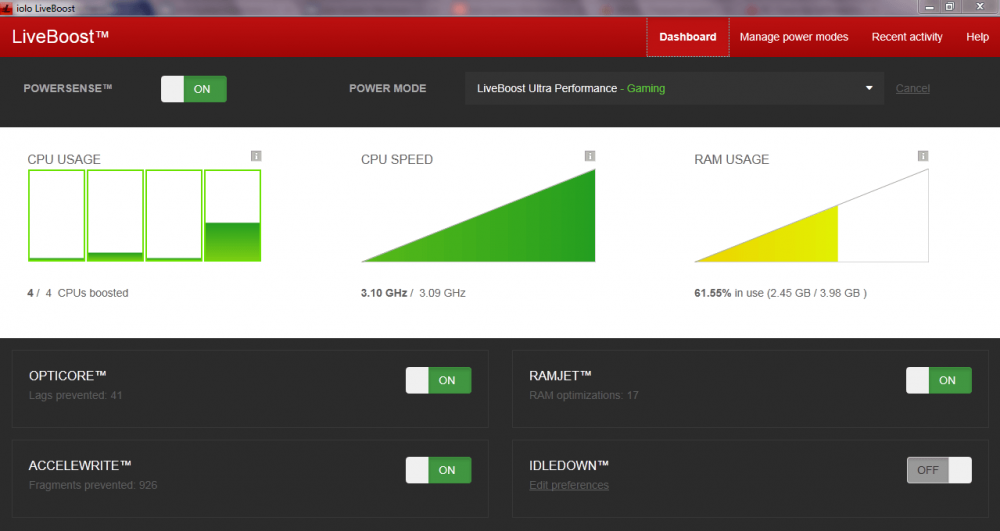Click the POWERSENSE label
Screen dimensions: 1000x531
coord(68,88)
